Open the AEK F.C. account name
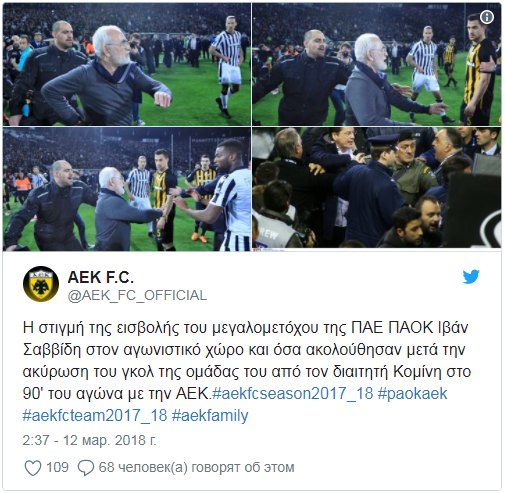 (101, 277)
